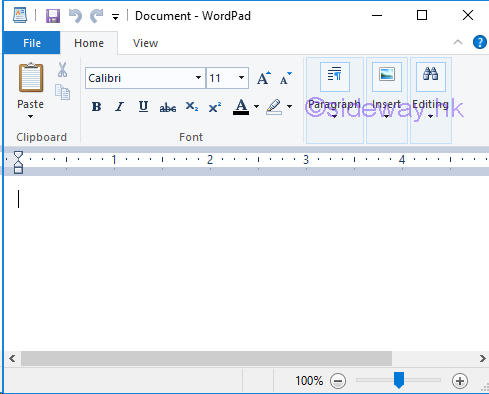Viewport: 489px width, 394px height.
Task: Apply the text highlight color
Action: pos(274,107)
